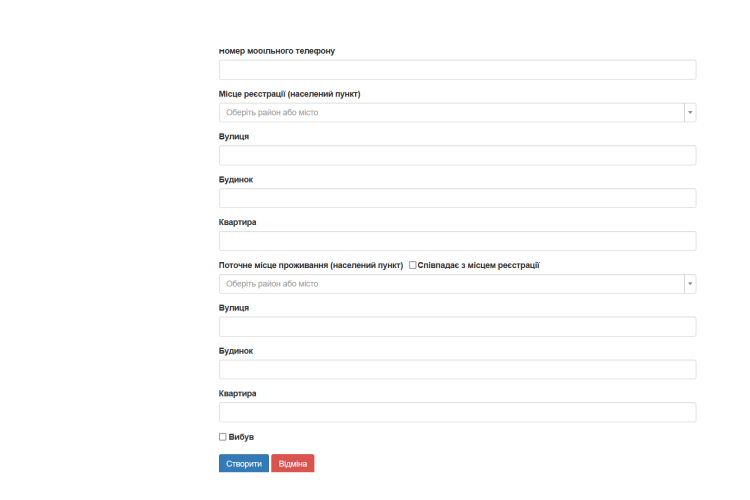
Task: Focus the Квартира field for current residence
Action: tap(457, 412)
